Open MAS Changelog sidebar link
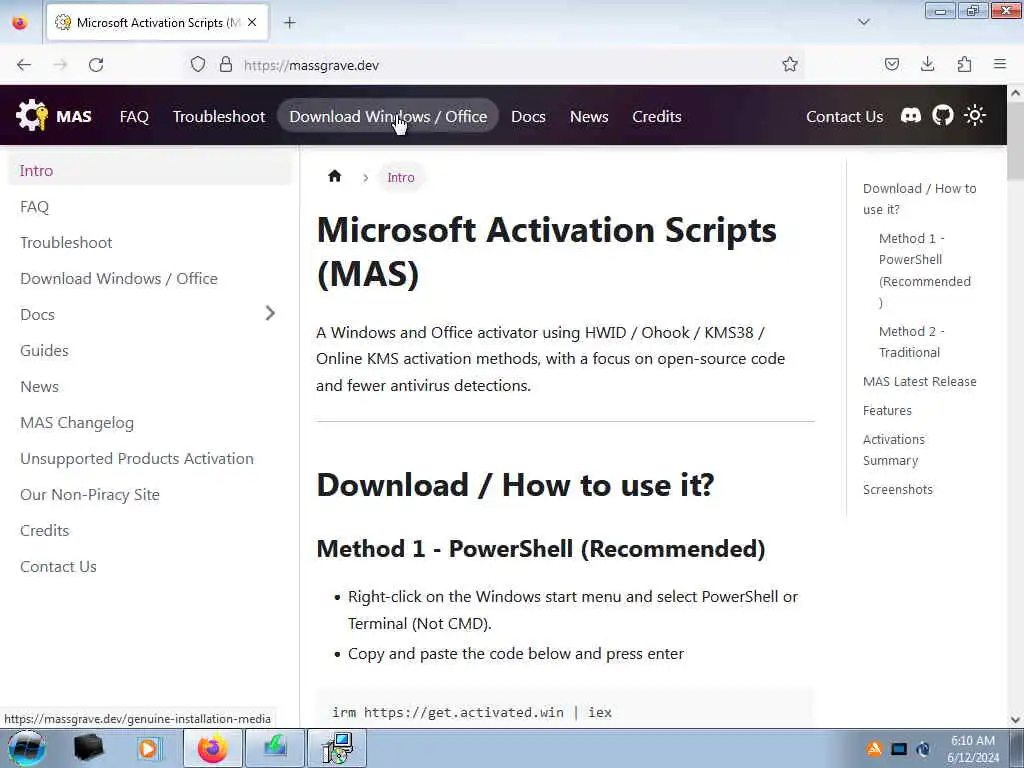Screen dimensions: 1024x768 (x=150, y=423)
